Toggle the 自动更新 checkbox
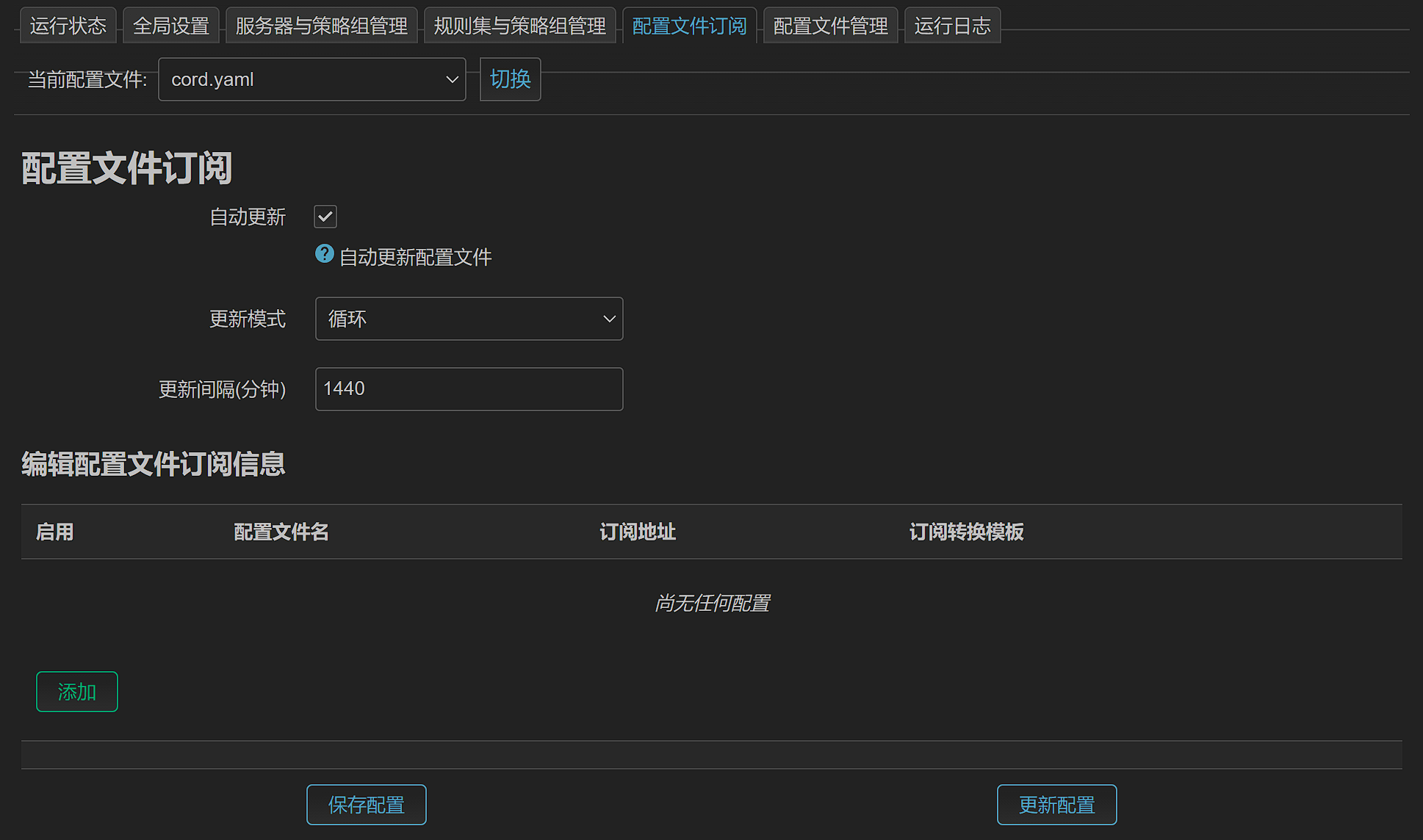Viewport: 1423px width, 840px height. (325, 217)
